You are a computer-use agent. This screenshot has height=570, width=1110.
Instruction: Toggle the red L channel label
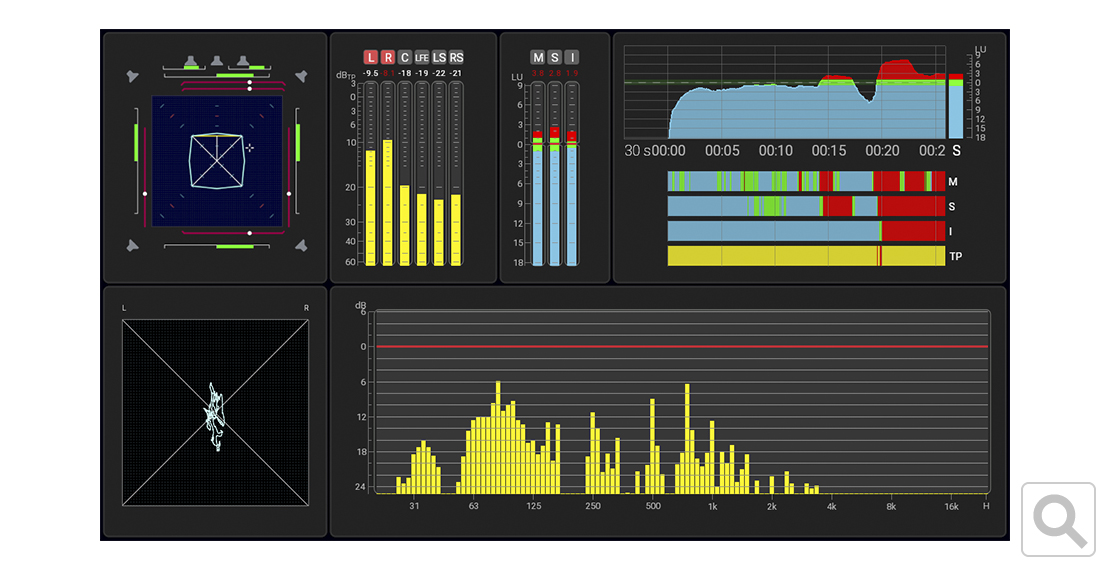point(370,57)
